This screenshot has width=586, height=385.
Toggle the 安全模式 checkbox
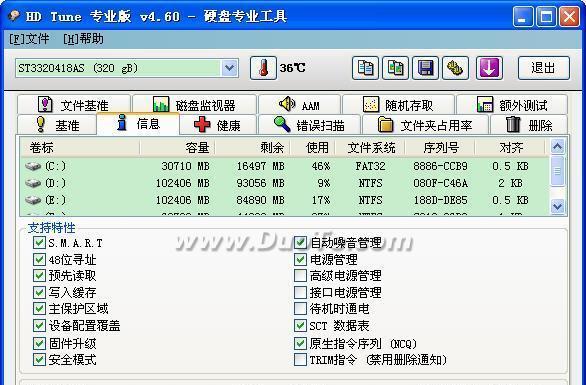(x=39, y=360)
